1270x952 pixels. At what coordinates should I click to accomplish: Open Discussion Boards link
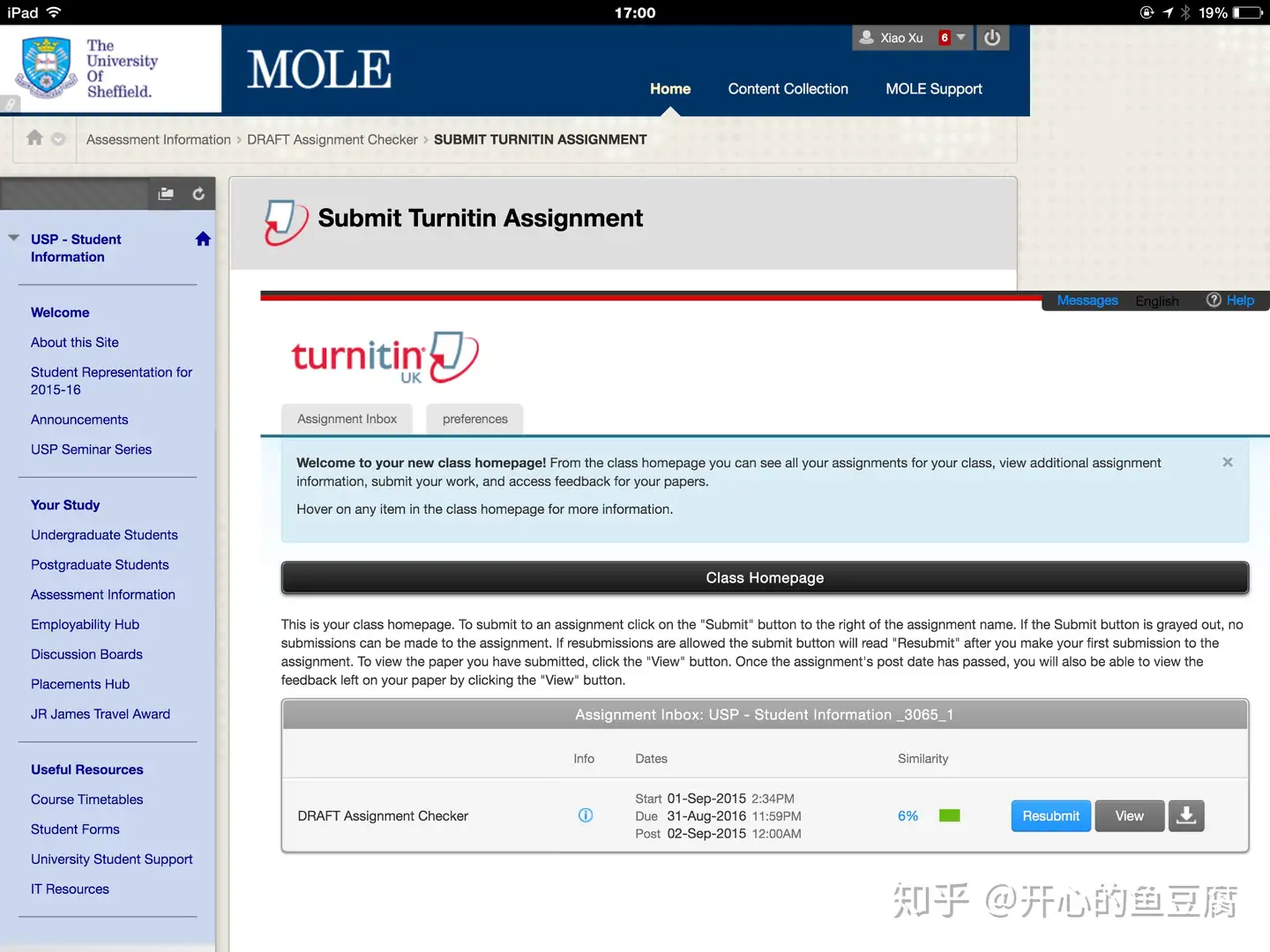coord(86,655)
